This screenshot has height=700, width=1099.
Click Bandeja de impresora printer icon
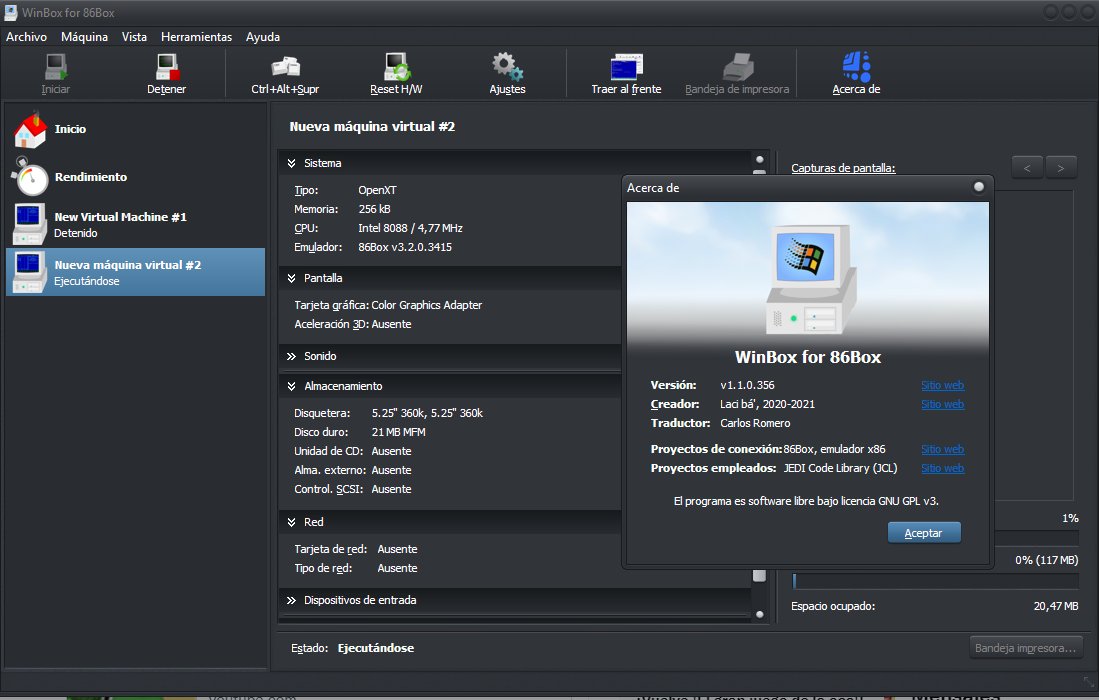737,67
